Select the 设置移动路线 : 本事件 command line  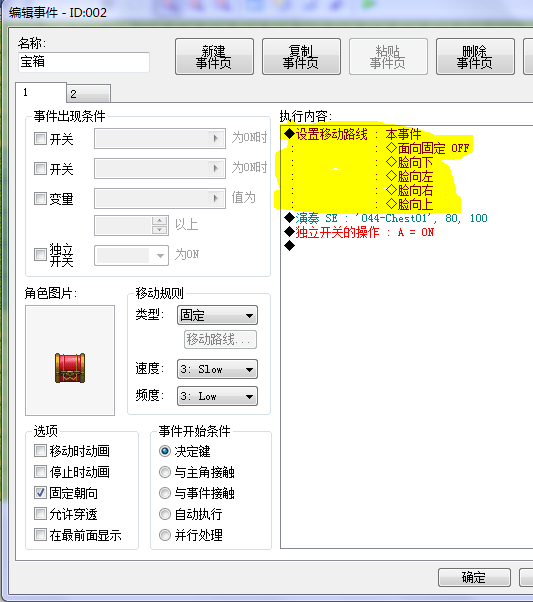pos(353,134)
